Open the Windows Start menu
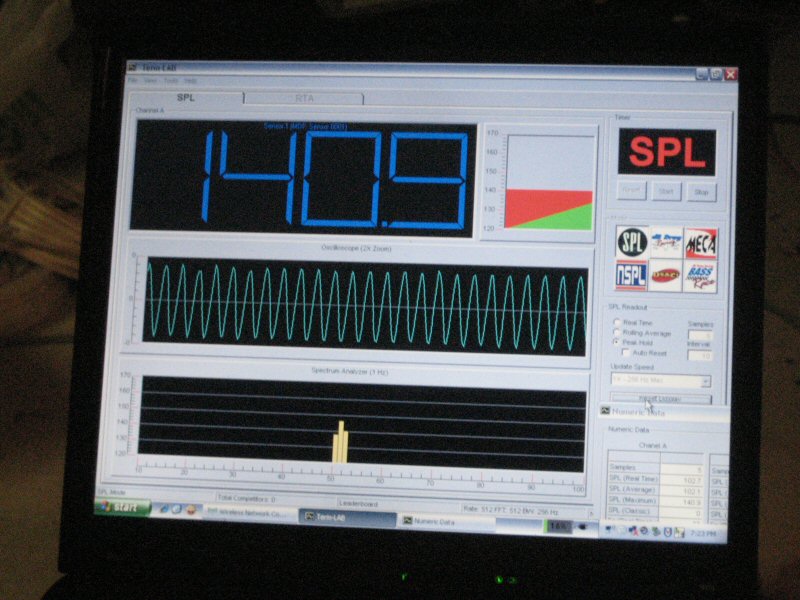The width and height of the screenshot is (800, 600). [x=122, y=507]
